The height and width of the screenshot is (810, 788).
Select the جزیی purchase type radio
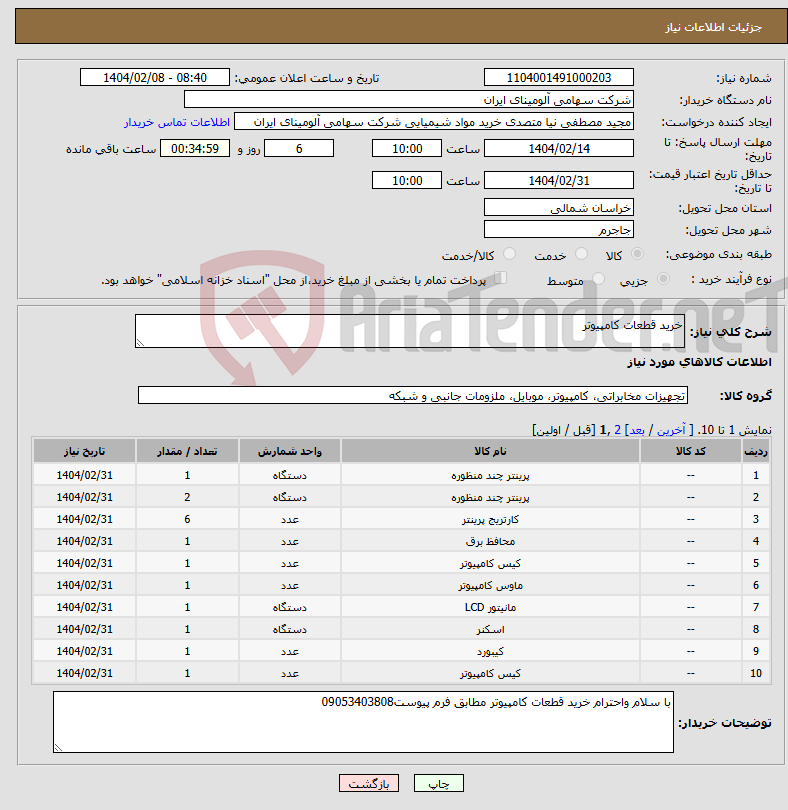coord(663,279)
